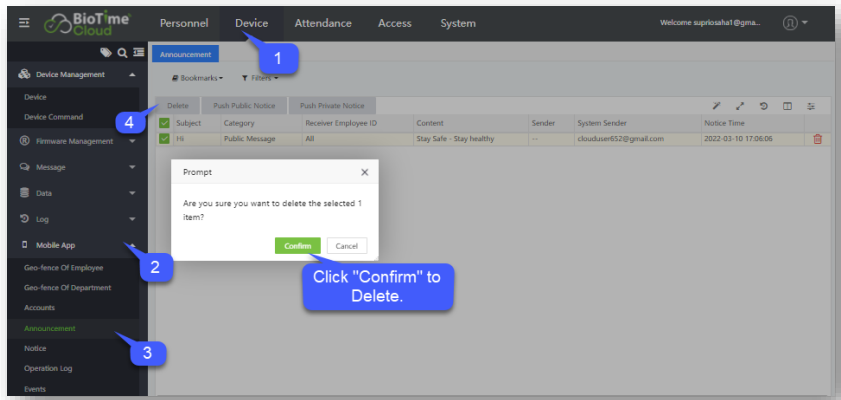Uncheck the checkbox for the Hi row
The width and height of the screenshot is (841, 400).
[x=165, y=139]
